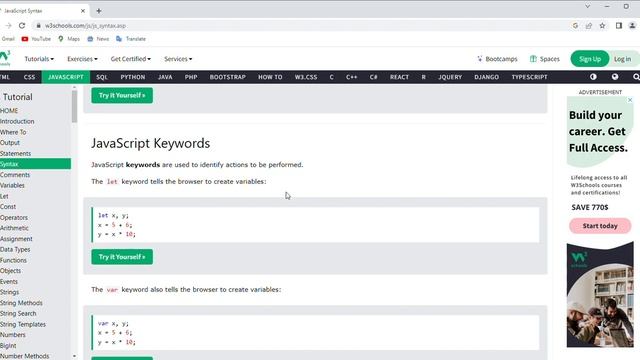Select CSS in the top navbar

pos(29,77)
